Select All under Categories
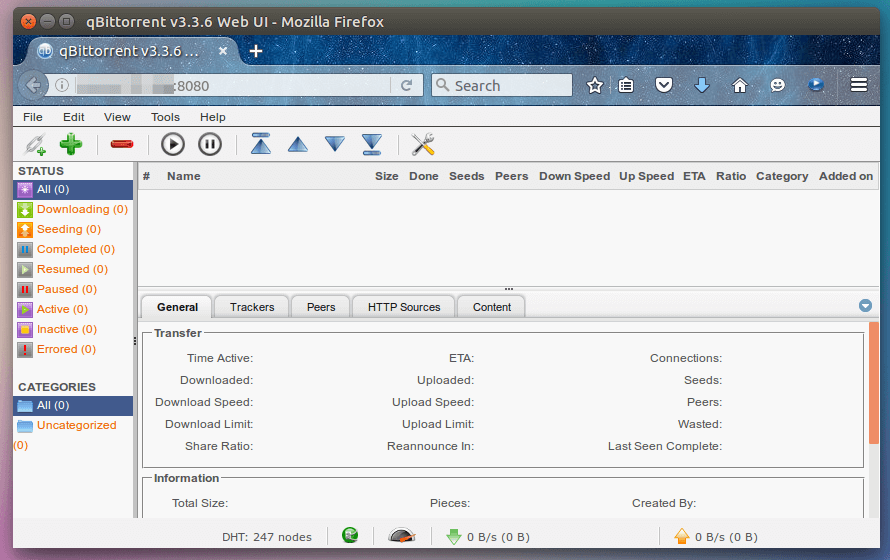 coord(74,406)
